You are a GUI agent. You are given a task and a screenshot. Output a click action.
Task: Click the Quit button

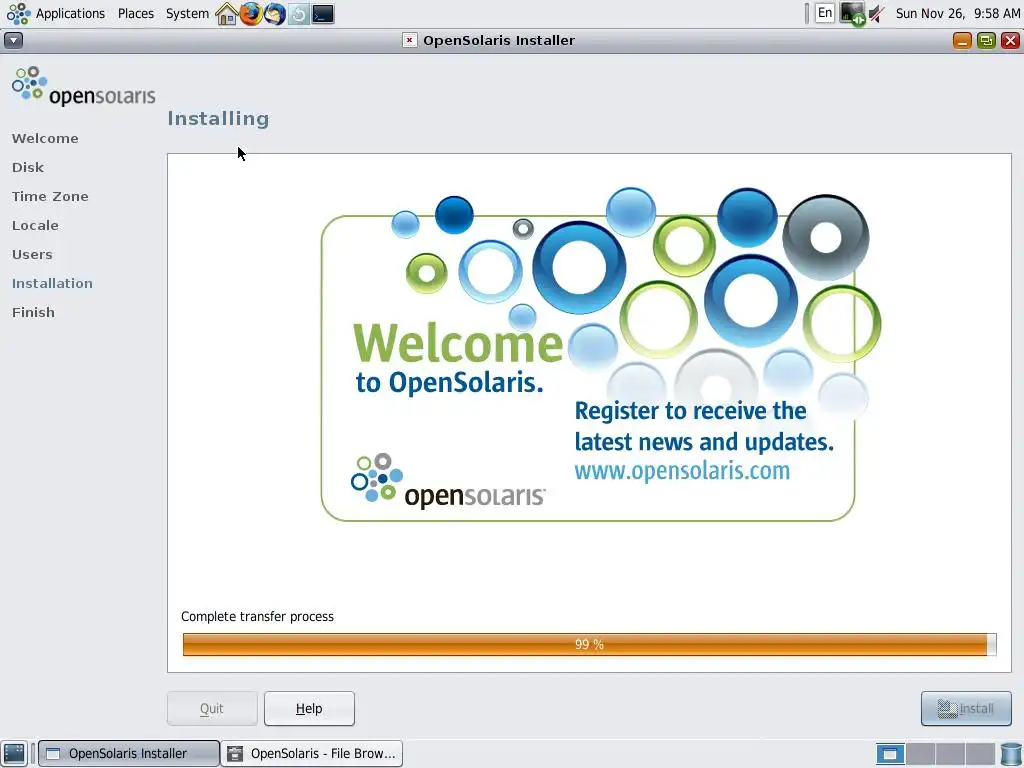click(x=212, y=709)
